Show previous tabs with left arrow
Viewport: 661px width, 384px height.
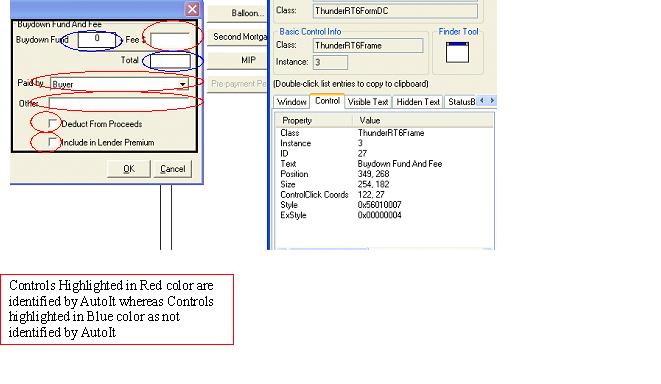click(x=482, y=100)
